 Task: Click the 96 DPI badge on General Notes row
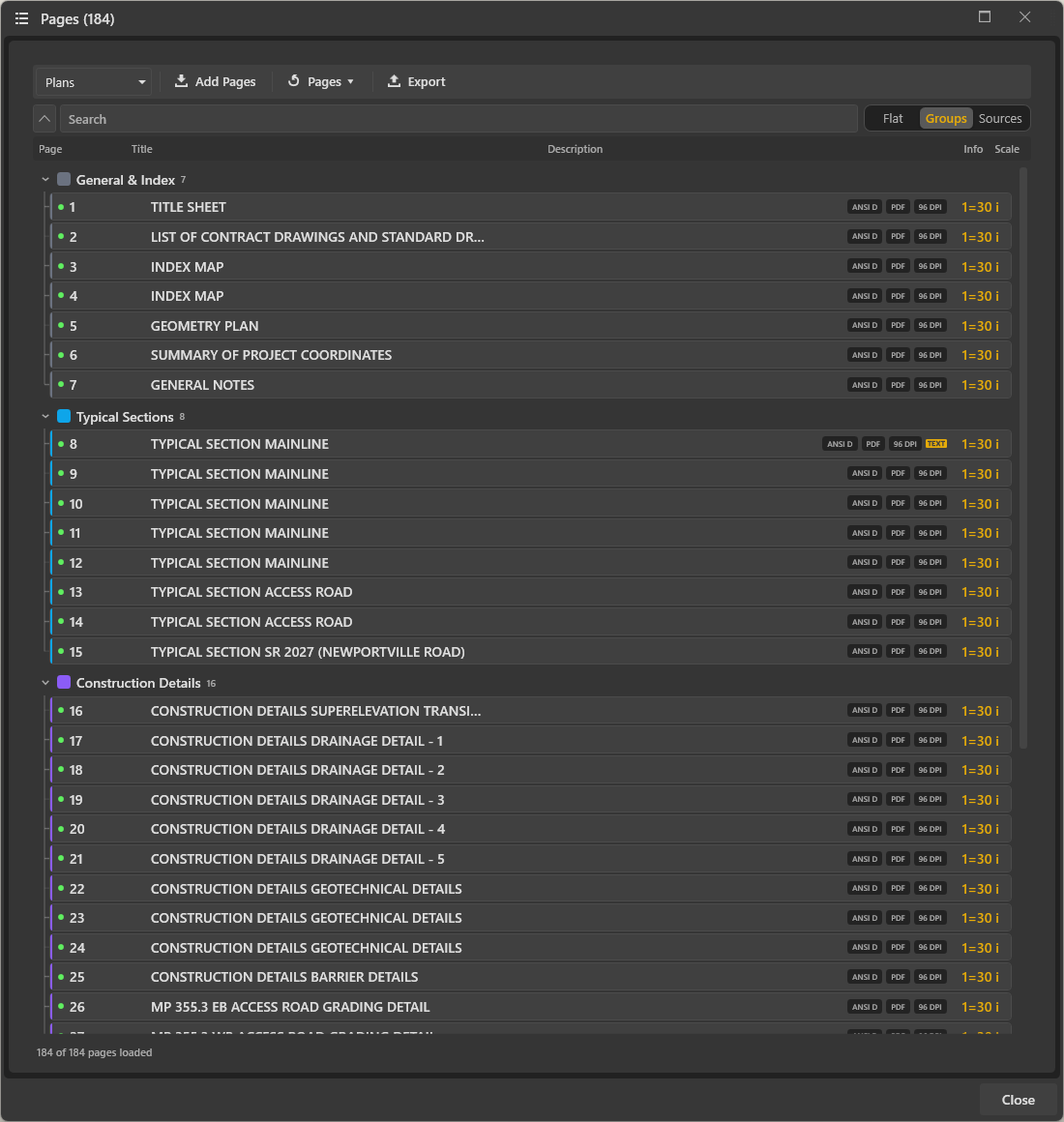(x=931, y=385)
